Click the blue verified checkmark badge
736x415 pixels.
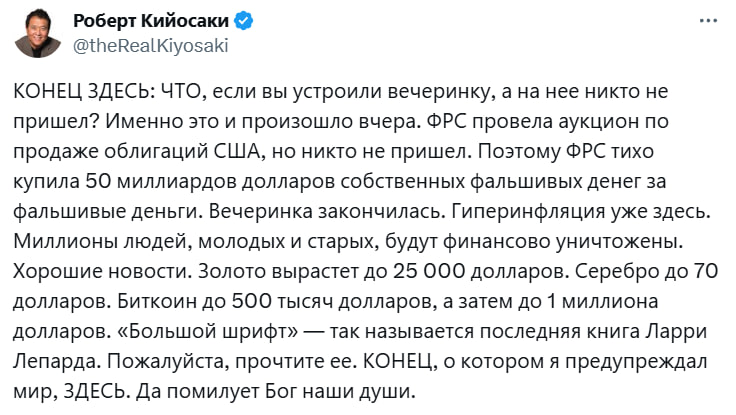point(244,21)
